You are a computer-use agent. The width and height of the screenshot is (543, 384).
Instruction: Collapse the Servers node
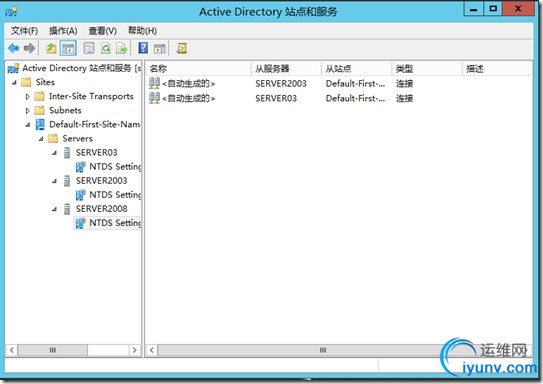[41, 139]
